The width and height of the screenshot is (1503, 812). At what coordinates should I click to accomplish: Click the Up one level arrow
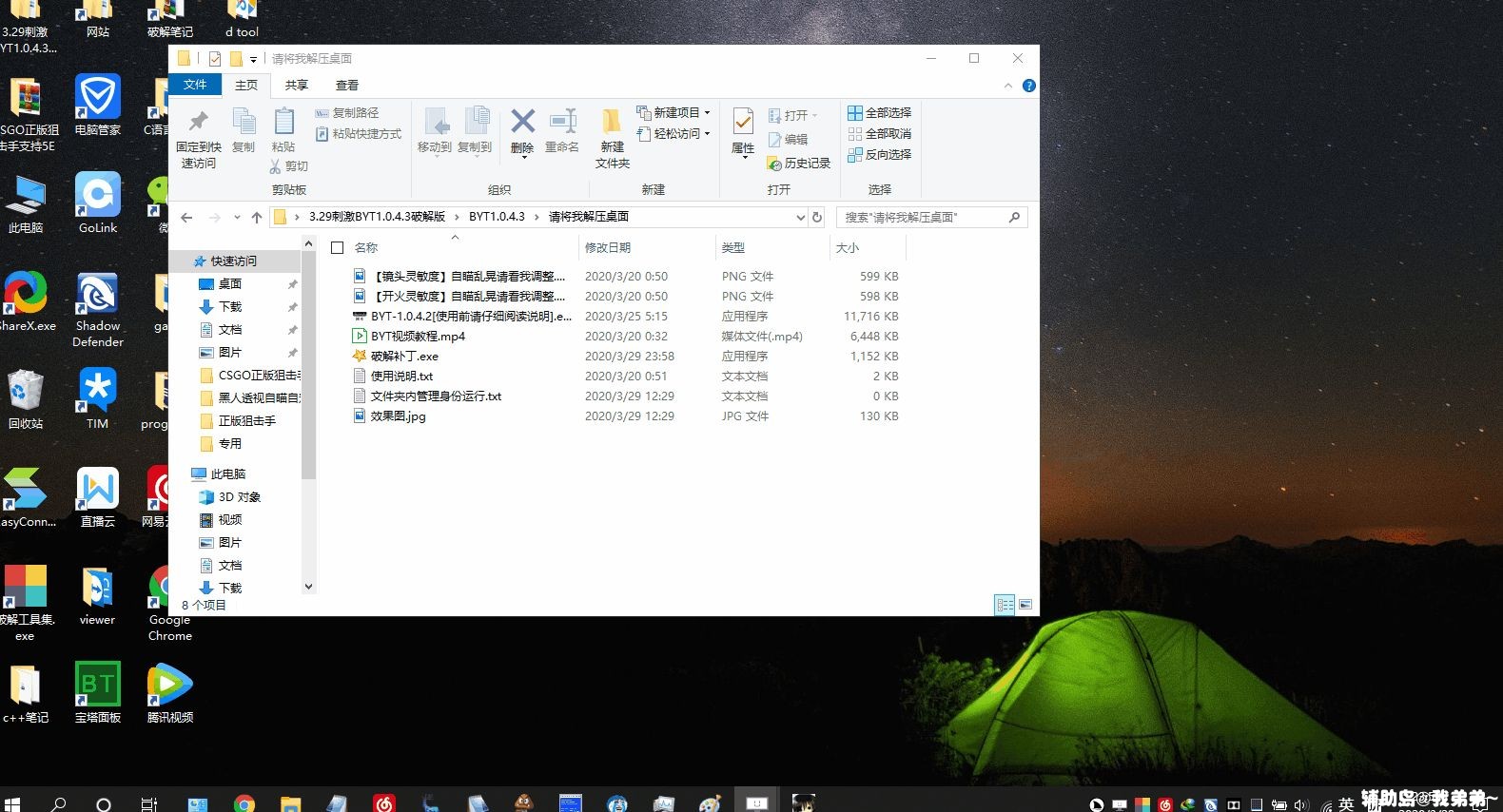(x=257, y=217)
